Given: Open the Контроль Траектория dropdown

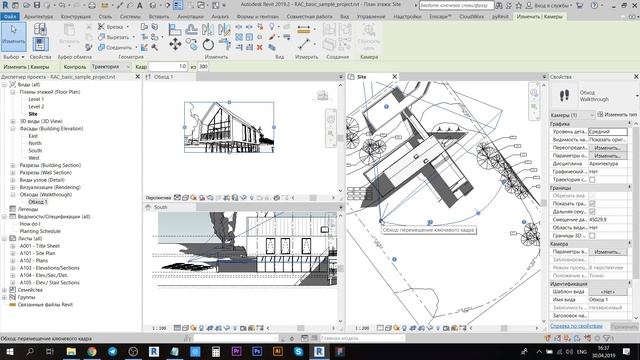Looking at the screenshot, I should (111, 67).
